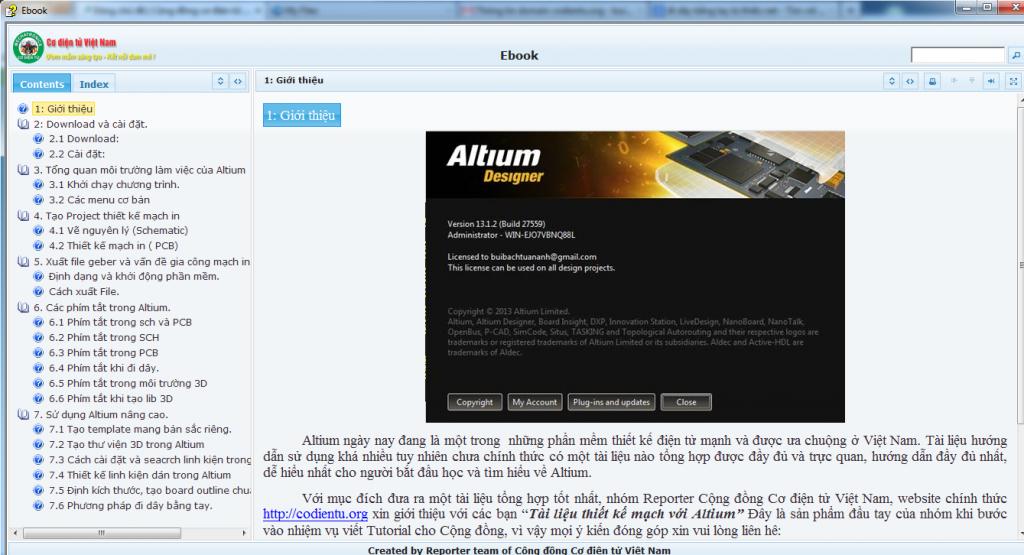
Task: Open topic Định dạng và khởi động phần mềm
Action: pos(134,276)
